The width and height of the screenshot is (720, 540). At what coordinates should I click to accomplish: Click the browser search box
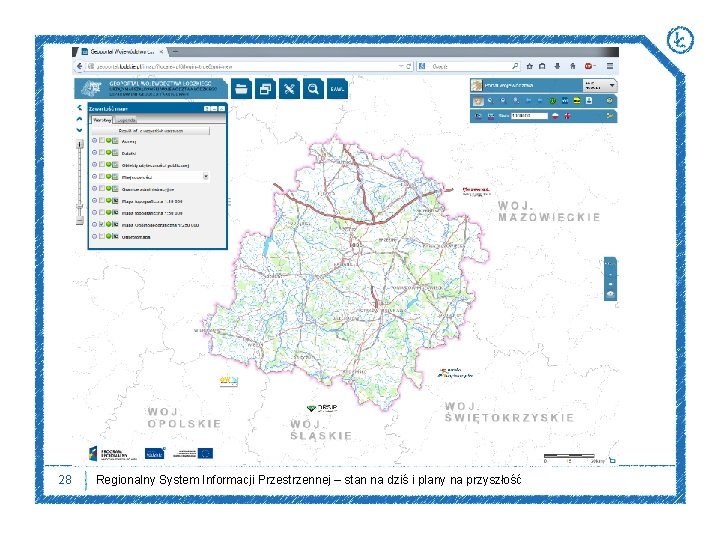click(x=468, y=66)
